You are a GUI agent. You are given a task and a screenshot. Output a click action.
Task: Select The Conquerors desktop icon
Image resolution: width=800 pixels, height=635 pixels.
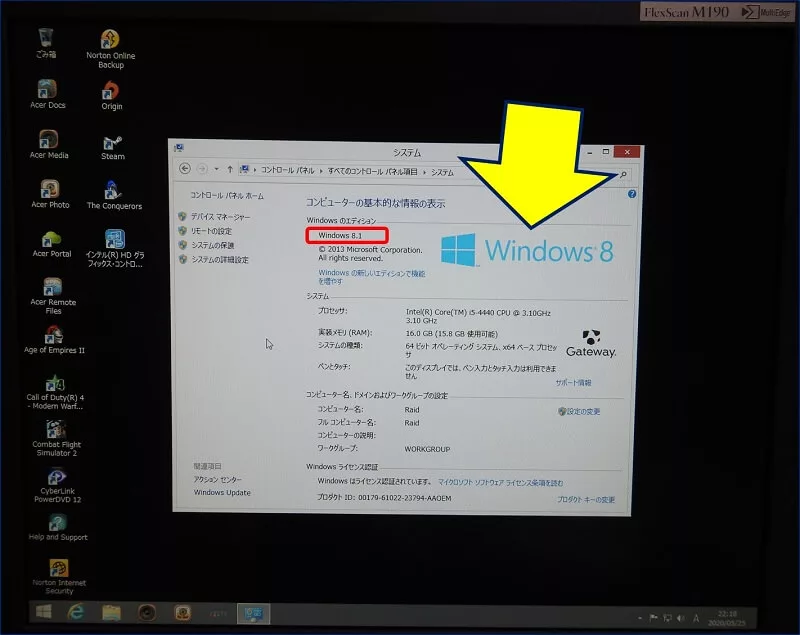pos(114,195)
